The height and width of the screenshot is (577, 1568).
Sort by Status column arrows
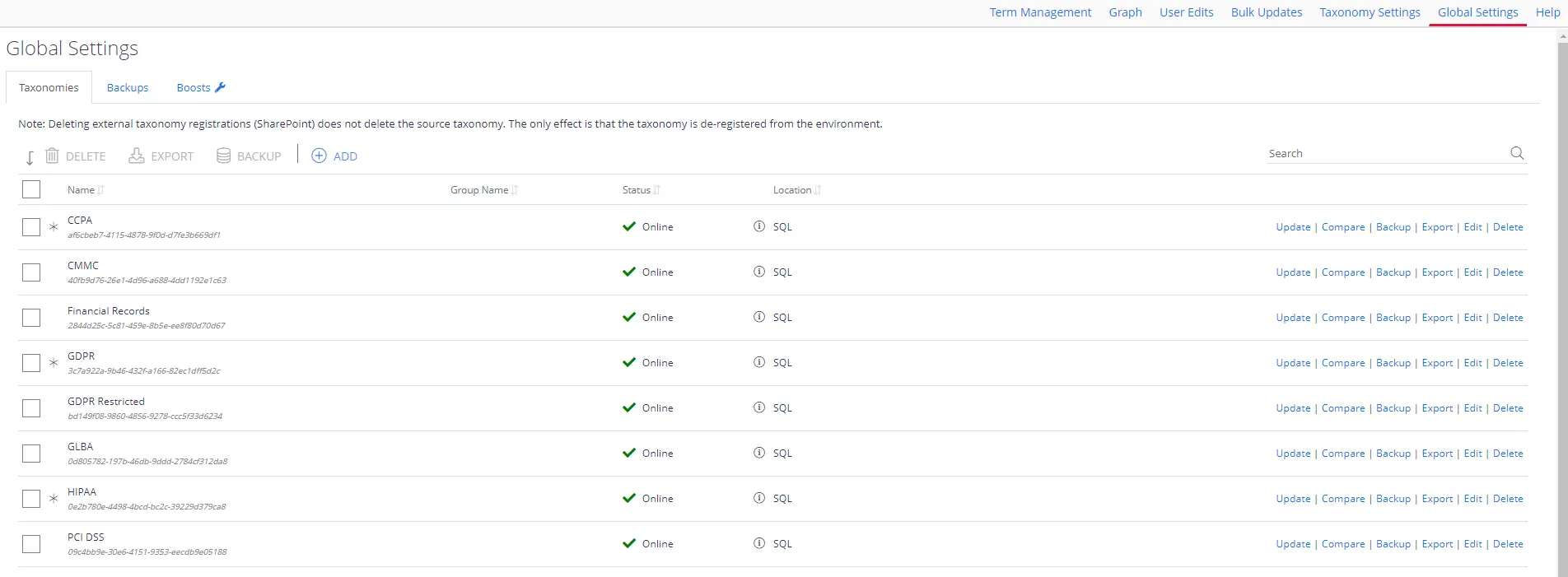tap(657, 190)
